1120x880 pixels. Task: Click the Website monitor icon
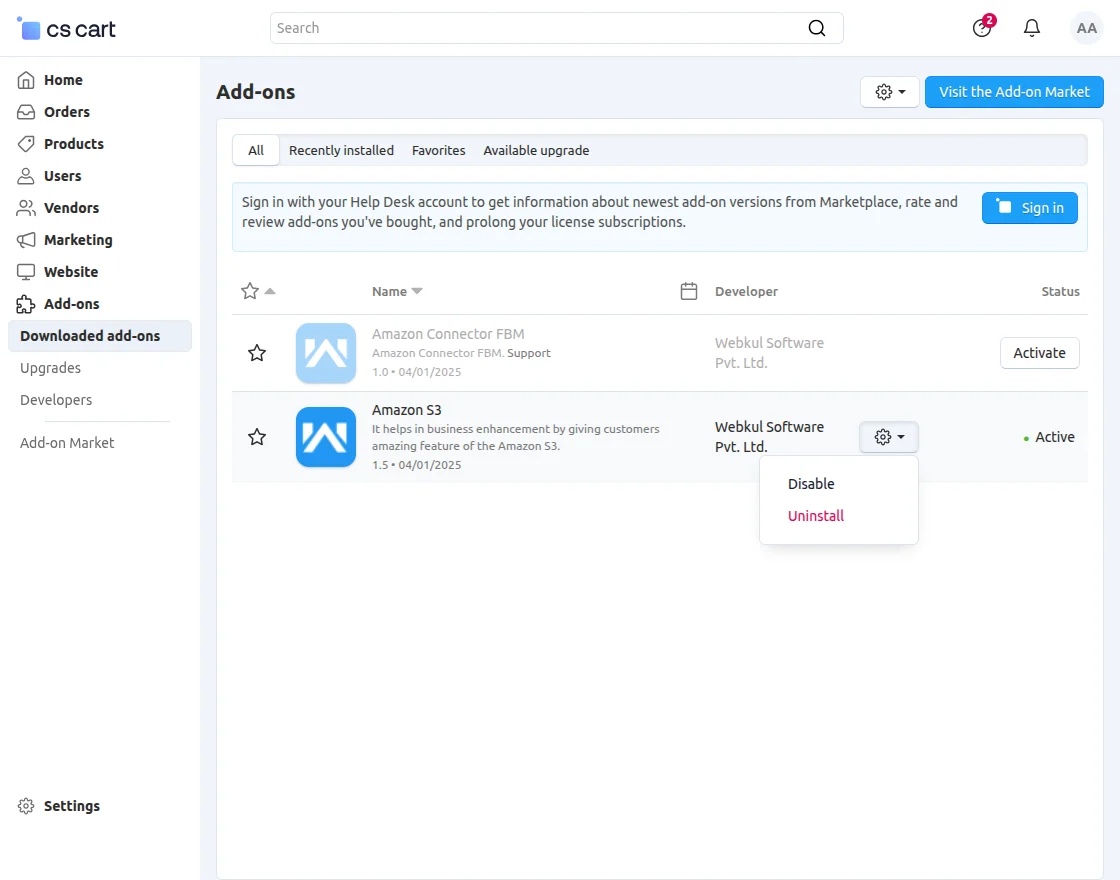[x=25, y=272]
